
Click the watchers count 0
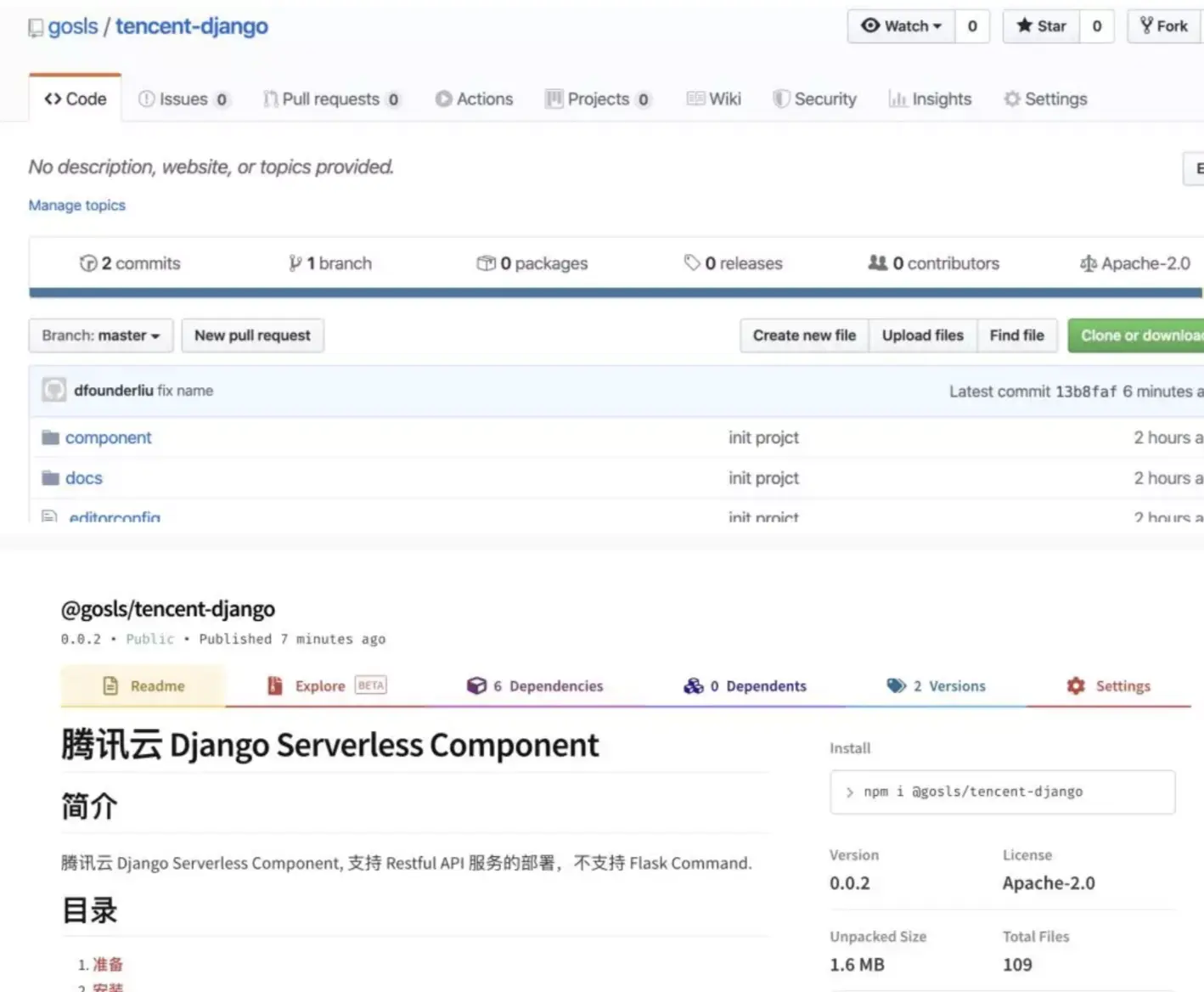click(972, 26)
